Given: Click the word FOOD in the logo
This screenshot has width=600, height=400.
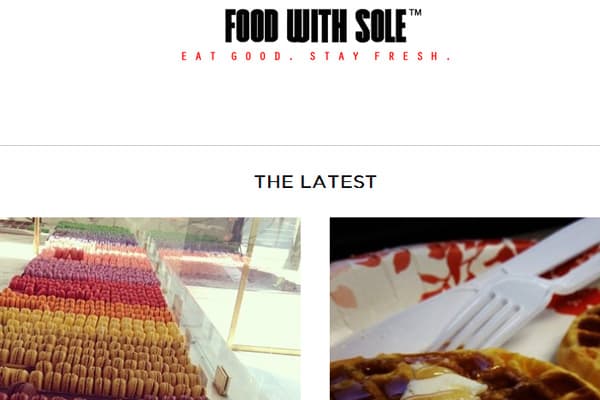Looking at the screenshot, I should pos(251,26).
